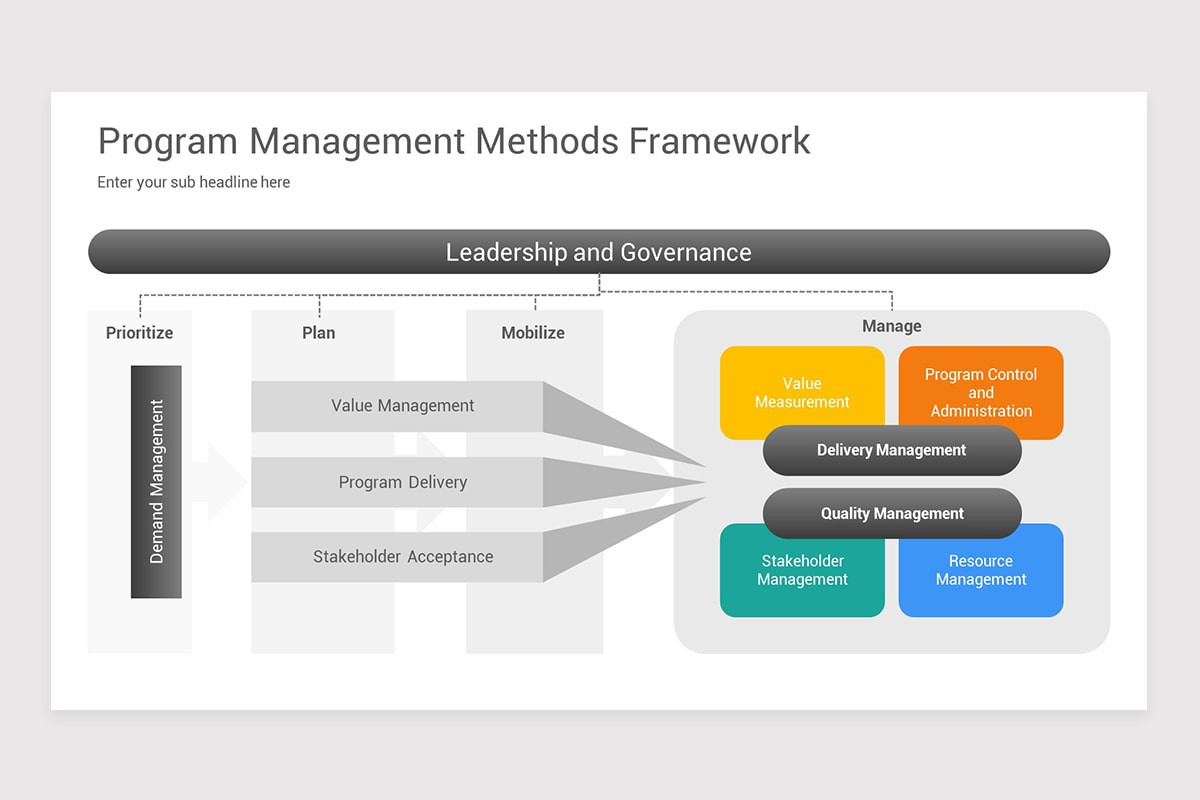Select the Value Measurement yellow block
The image size is (1200, 800).
pos(802,392)
